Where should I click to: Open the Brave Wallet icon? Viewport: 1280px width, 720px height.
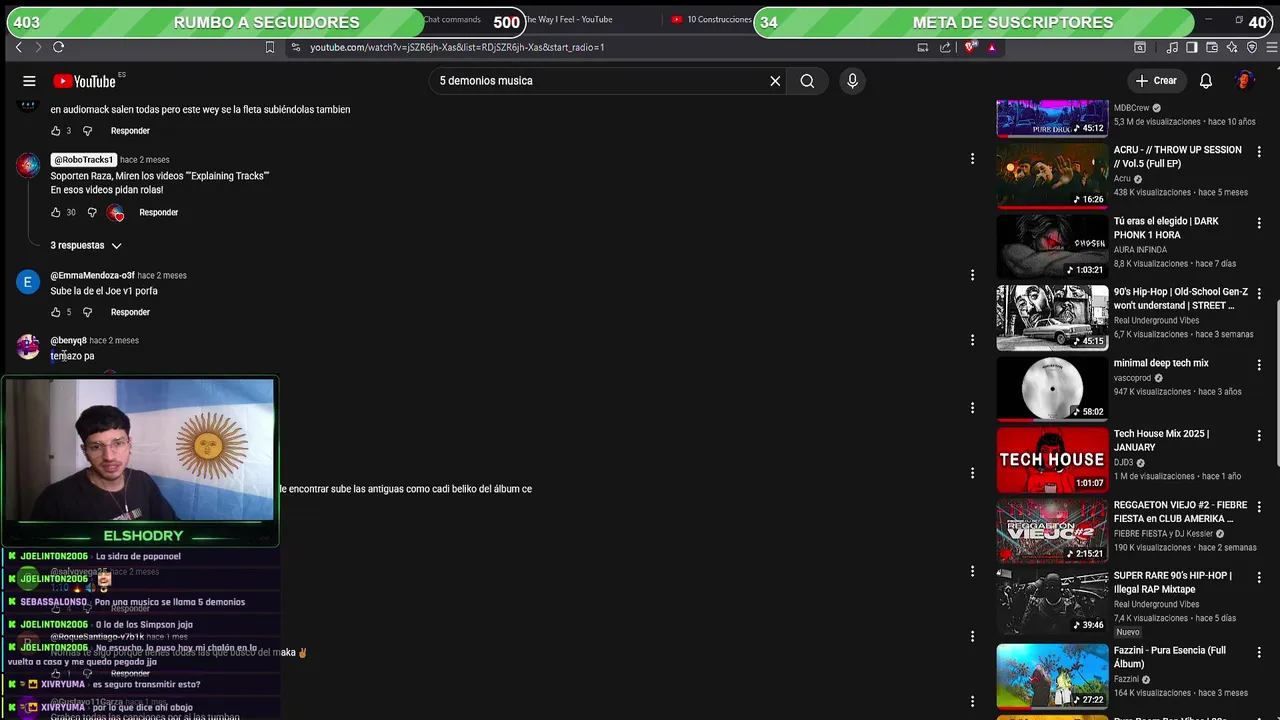pyautogui.click(x=1212, y=47)
